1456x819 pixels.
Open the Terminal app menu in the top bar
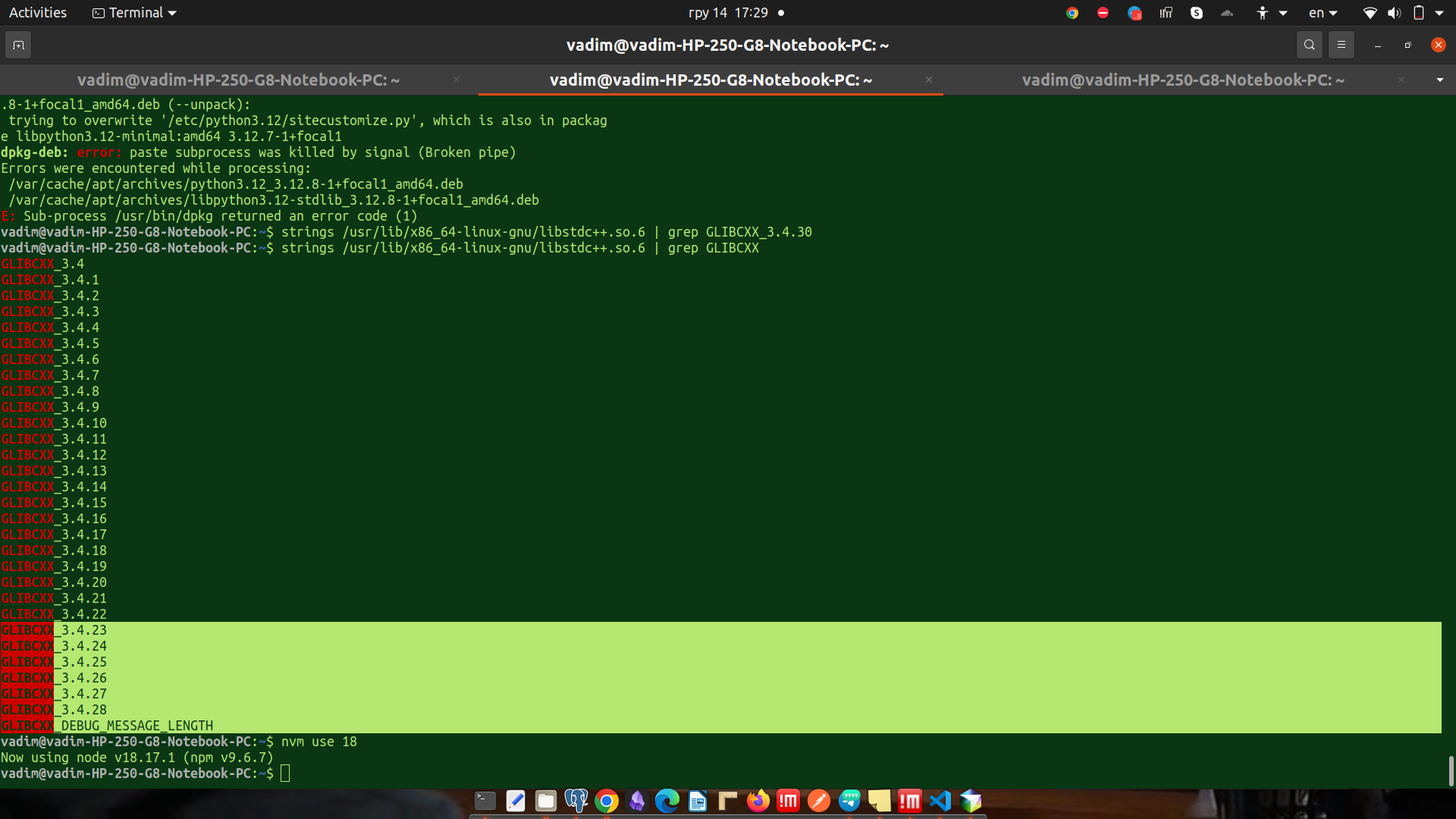pyautogui.click(x=134, y=13)
